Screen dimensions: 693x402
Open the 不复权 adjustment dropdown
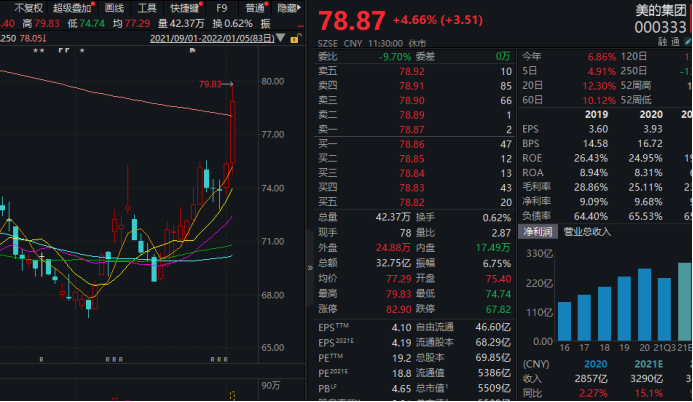tap(27, 7)
